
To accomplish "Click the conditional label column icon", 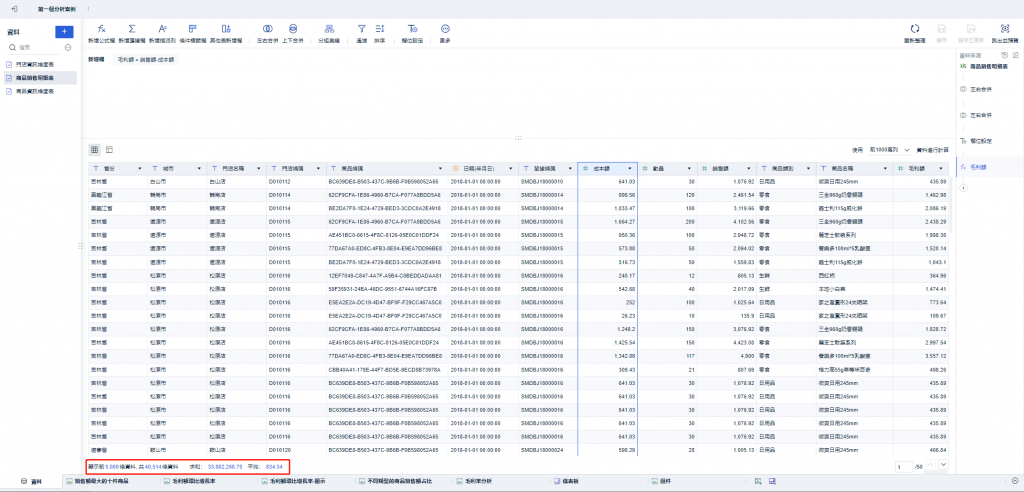I will tap(193, 29).
